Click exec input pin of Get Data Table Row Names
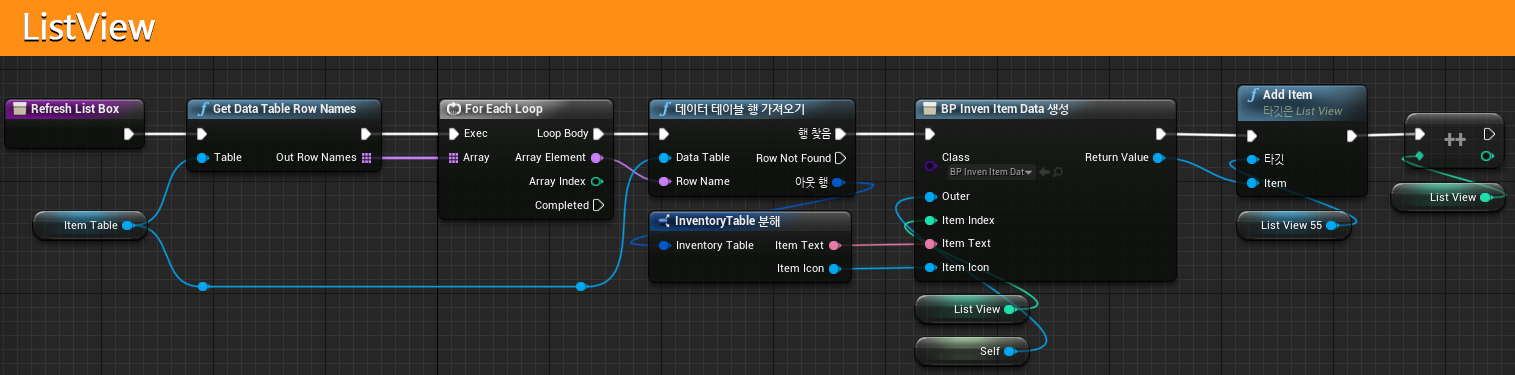1515x375 pixels. point(201,134)
